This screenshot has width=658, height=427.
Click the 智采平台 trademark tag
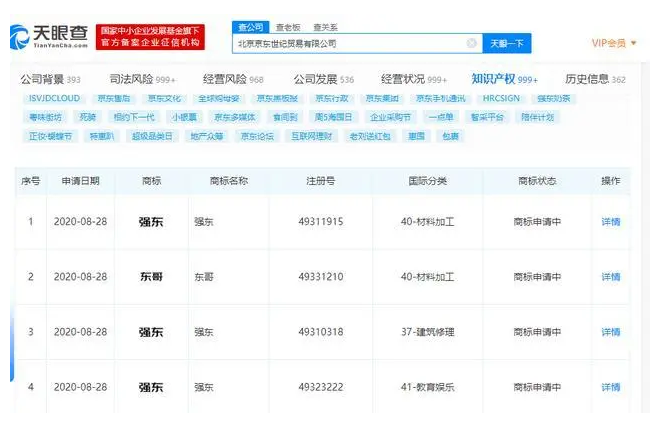click(487, 117)
